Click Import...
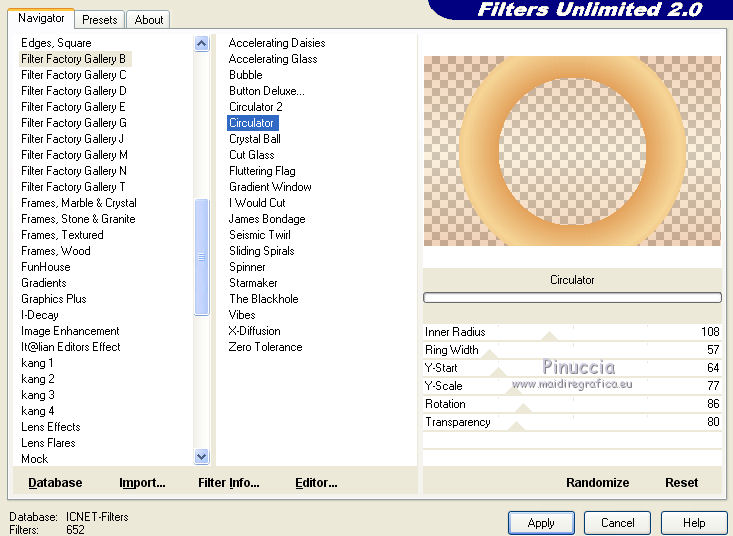This screenshot has height=536, width=733. 142,482
